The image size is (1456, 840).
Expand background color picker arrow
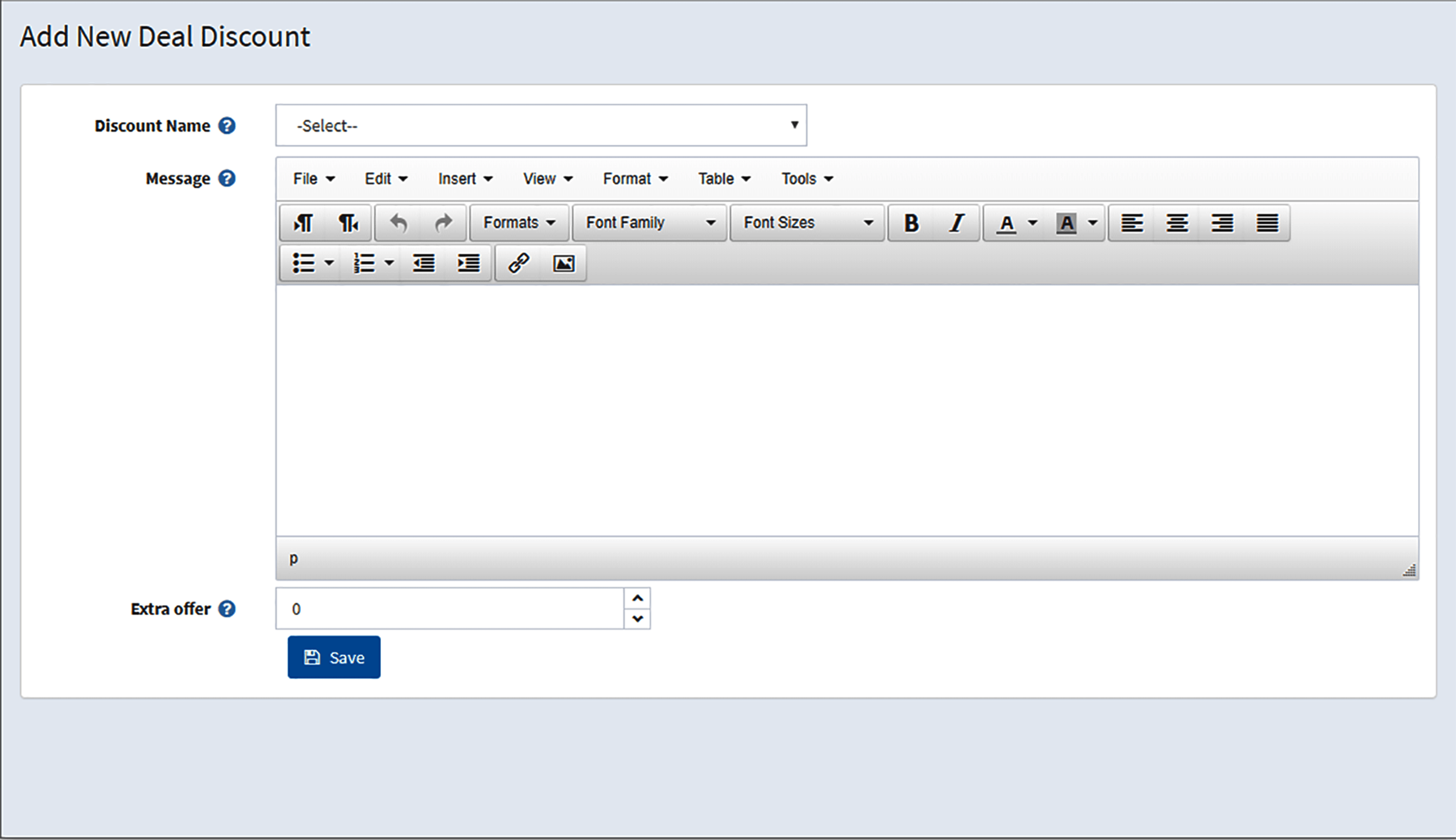click(x=1093, y=223)
